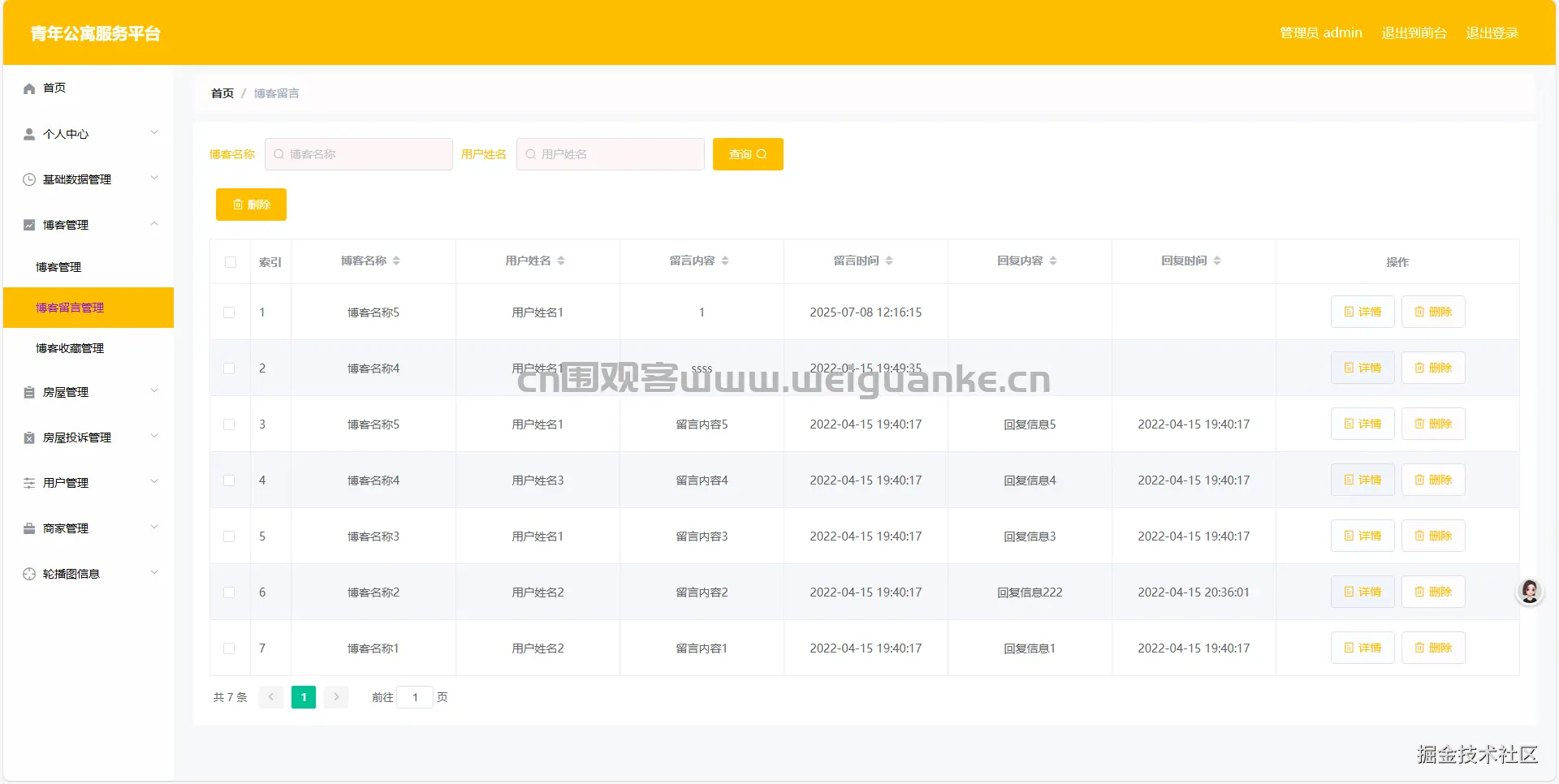
Task: Sort the table by 回复时间 column
Action: (x=1217, y=261)
